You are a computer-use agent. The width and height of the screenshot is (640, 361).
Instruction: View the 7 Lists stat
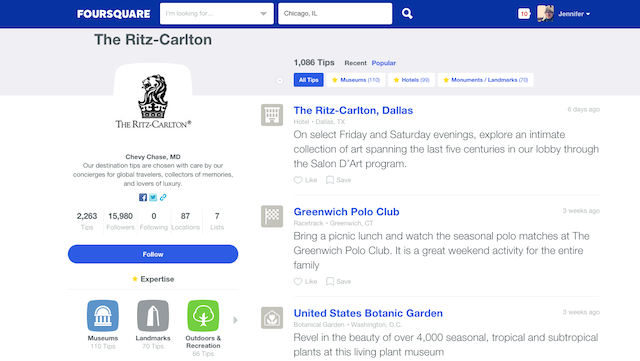pos(217,221)
